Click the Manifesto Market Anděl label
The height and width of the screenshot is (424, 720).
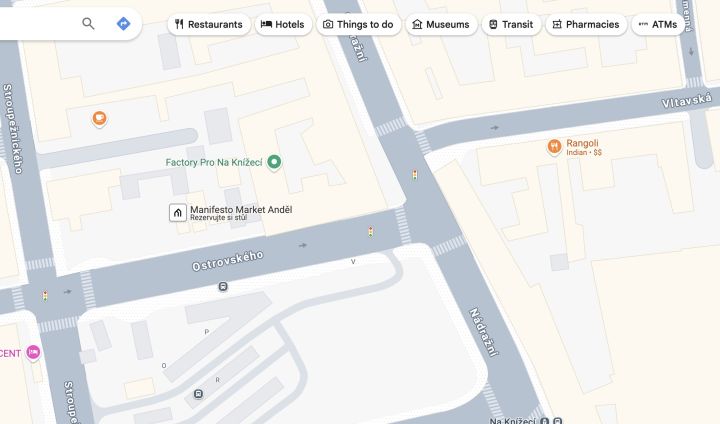click(241, 210)
